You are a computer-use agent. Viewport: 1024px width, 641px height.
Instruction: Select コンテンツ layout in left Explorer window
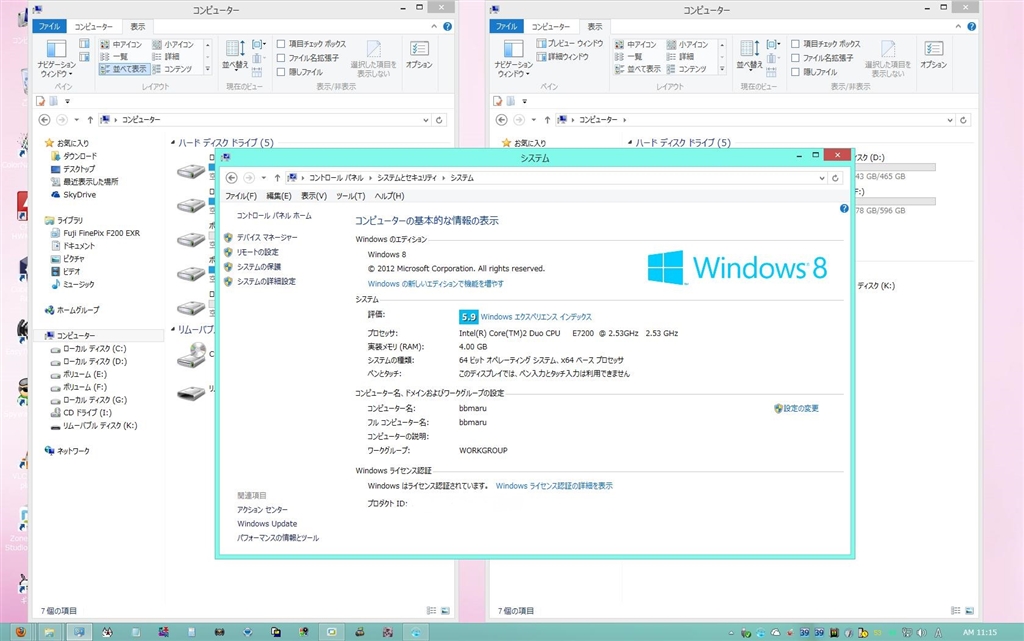click(172, 69)
